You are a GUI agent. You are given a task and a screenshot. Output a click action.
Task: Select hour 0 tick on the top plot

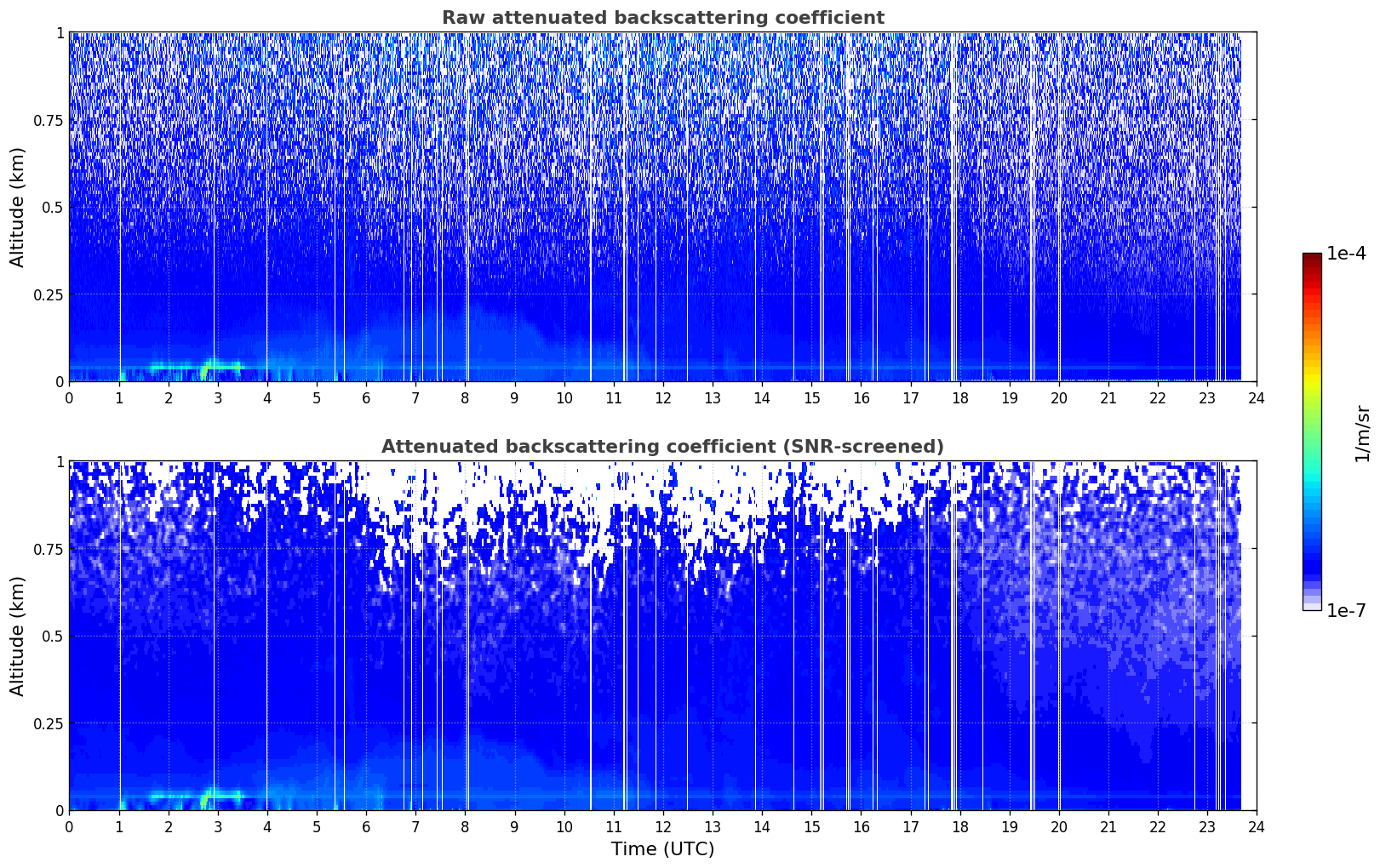(70, 398)
